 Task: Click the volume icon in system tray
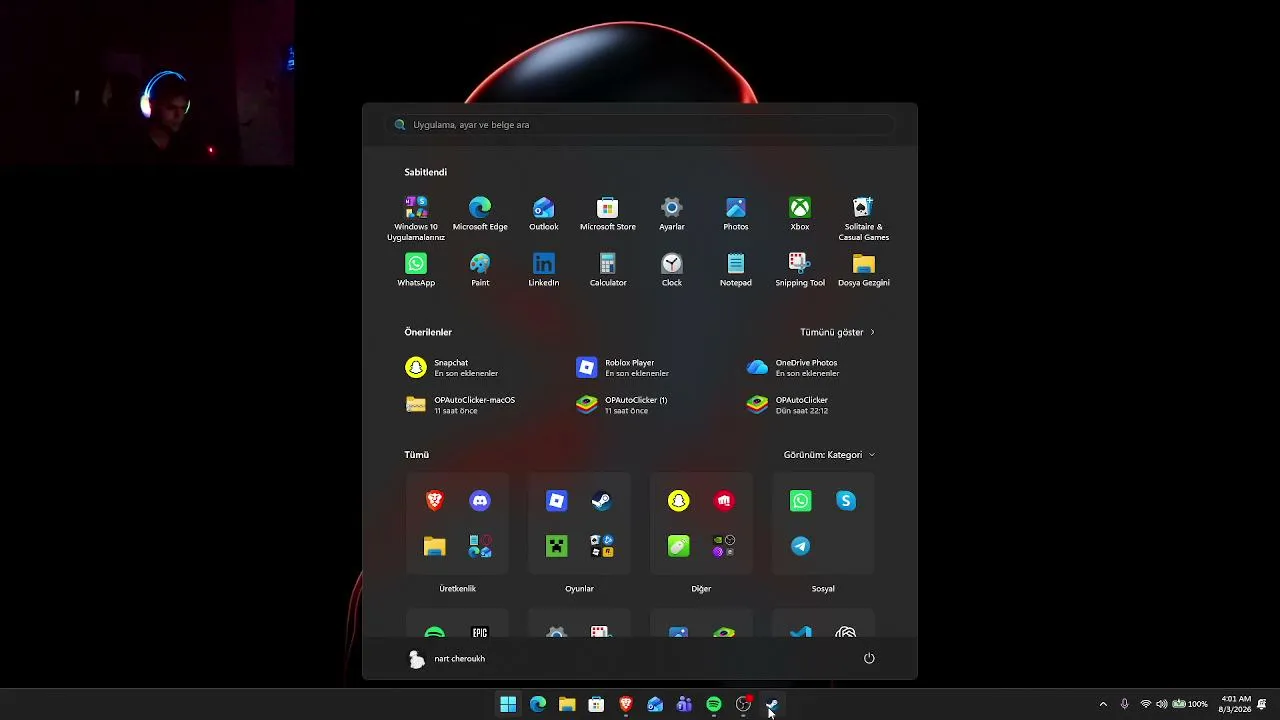(x=1161, y=704)
